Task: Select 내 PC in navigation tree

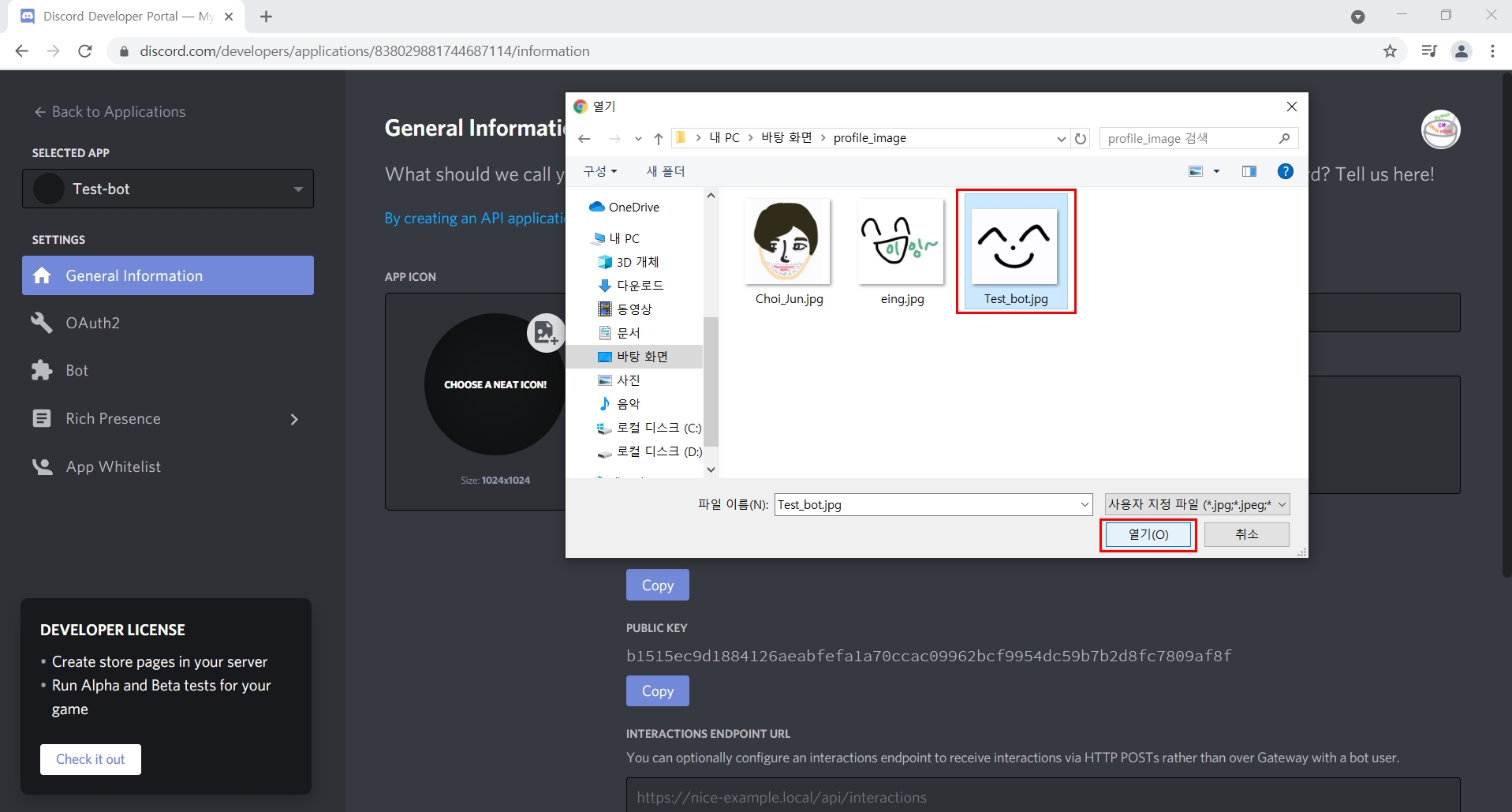Action: (x=615, y=238)
